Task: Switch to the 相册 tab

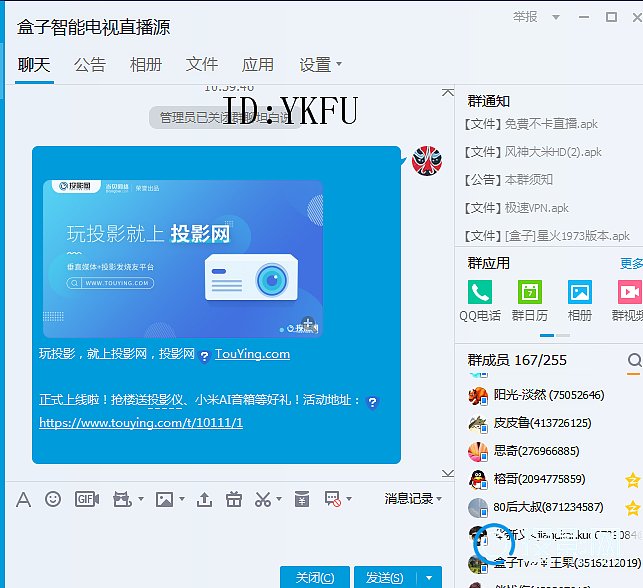Action: (x=146, y=64)
